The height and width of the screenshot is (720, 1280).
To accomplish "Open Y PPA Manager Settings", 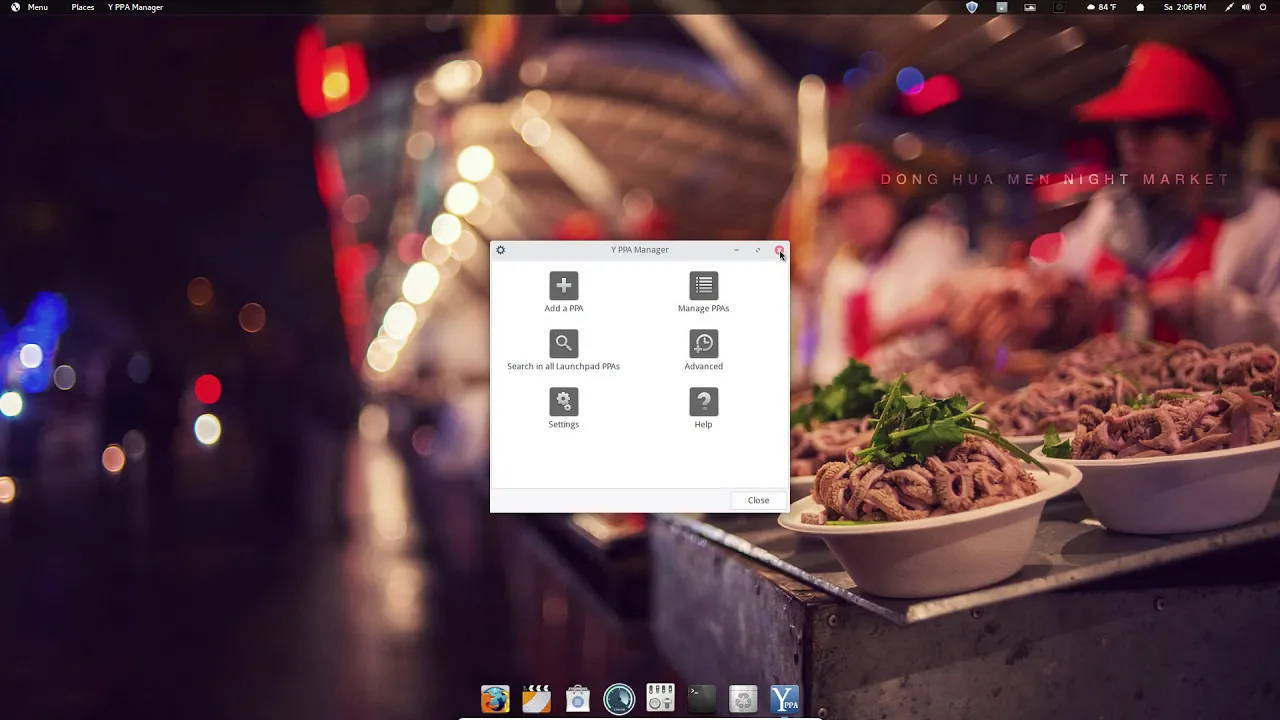I will click(564, 408).
